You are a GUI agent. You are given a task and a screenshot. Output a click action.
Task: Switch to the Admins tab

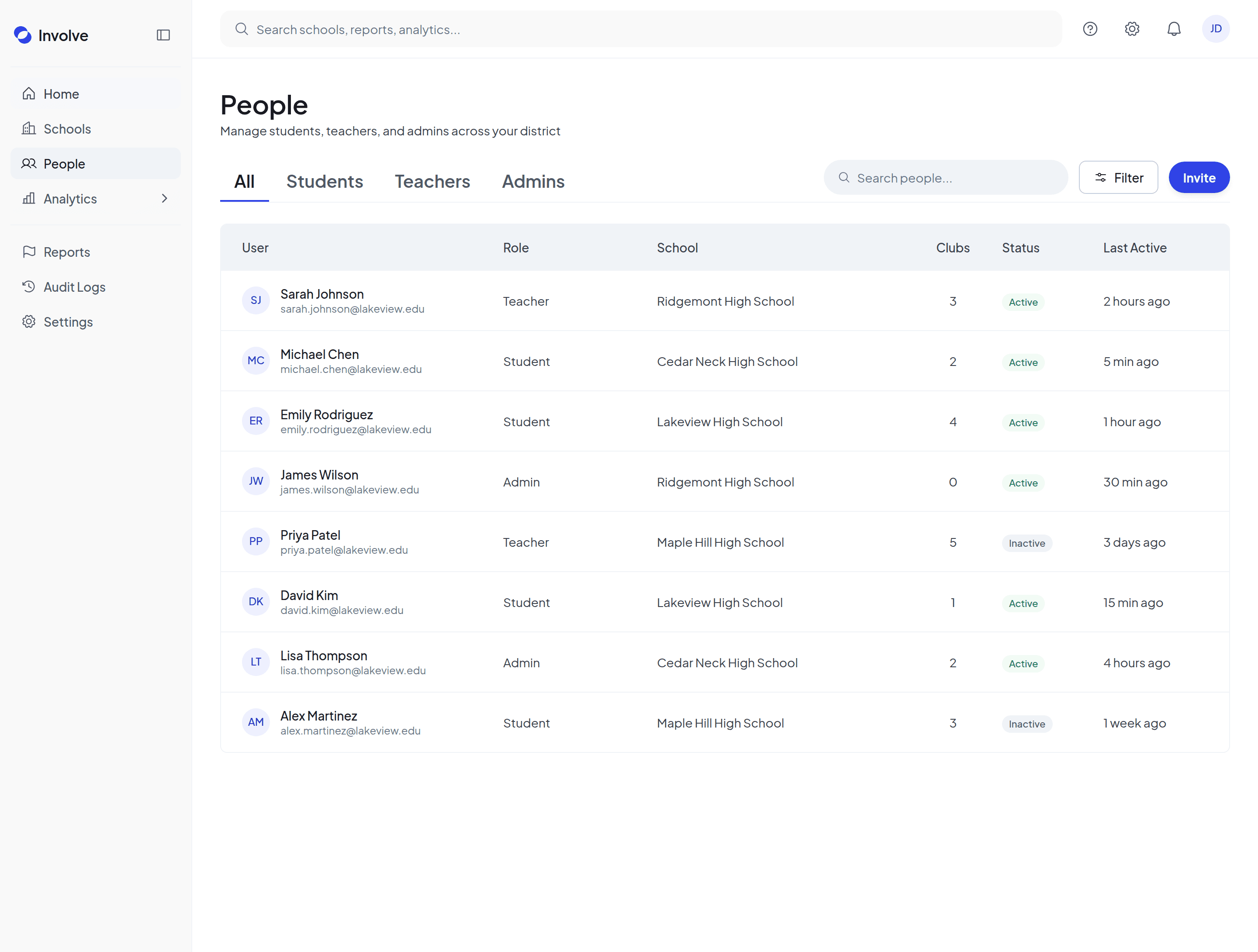tap(533, 181)
